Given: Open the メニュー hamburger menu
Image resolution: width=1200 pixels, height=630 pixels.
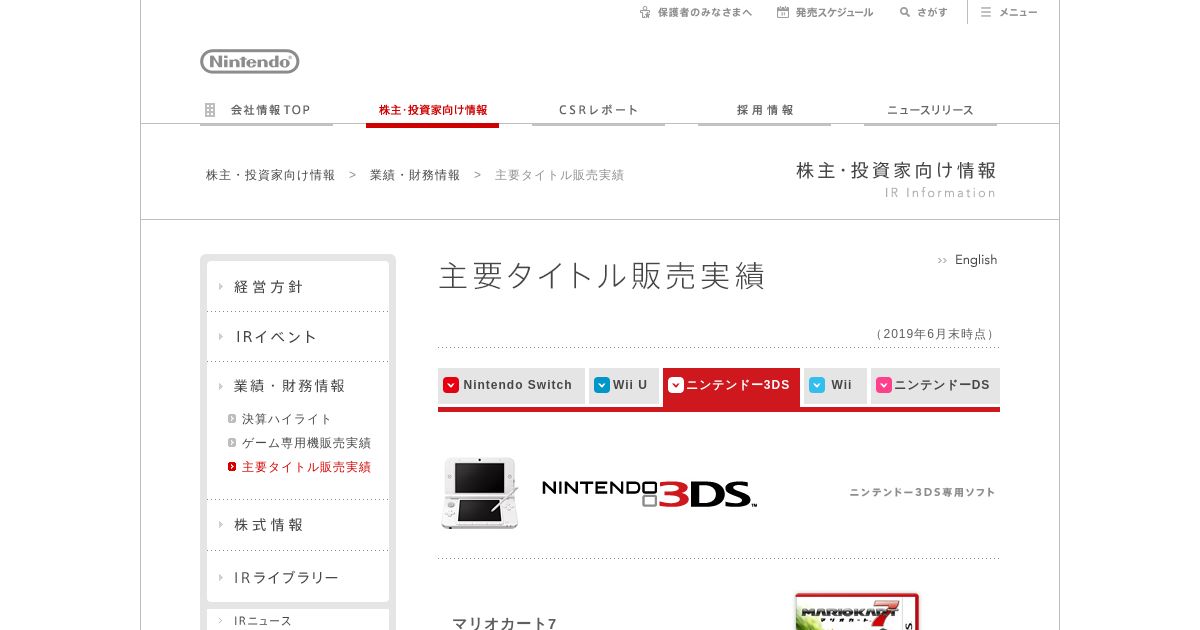Looking at the screenshot, I should [1009, 12].
